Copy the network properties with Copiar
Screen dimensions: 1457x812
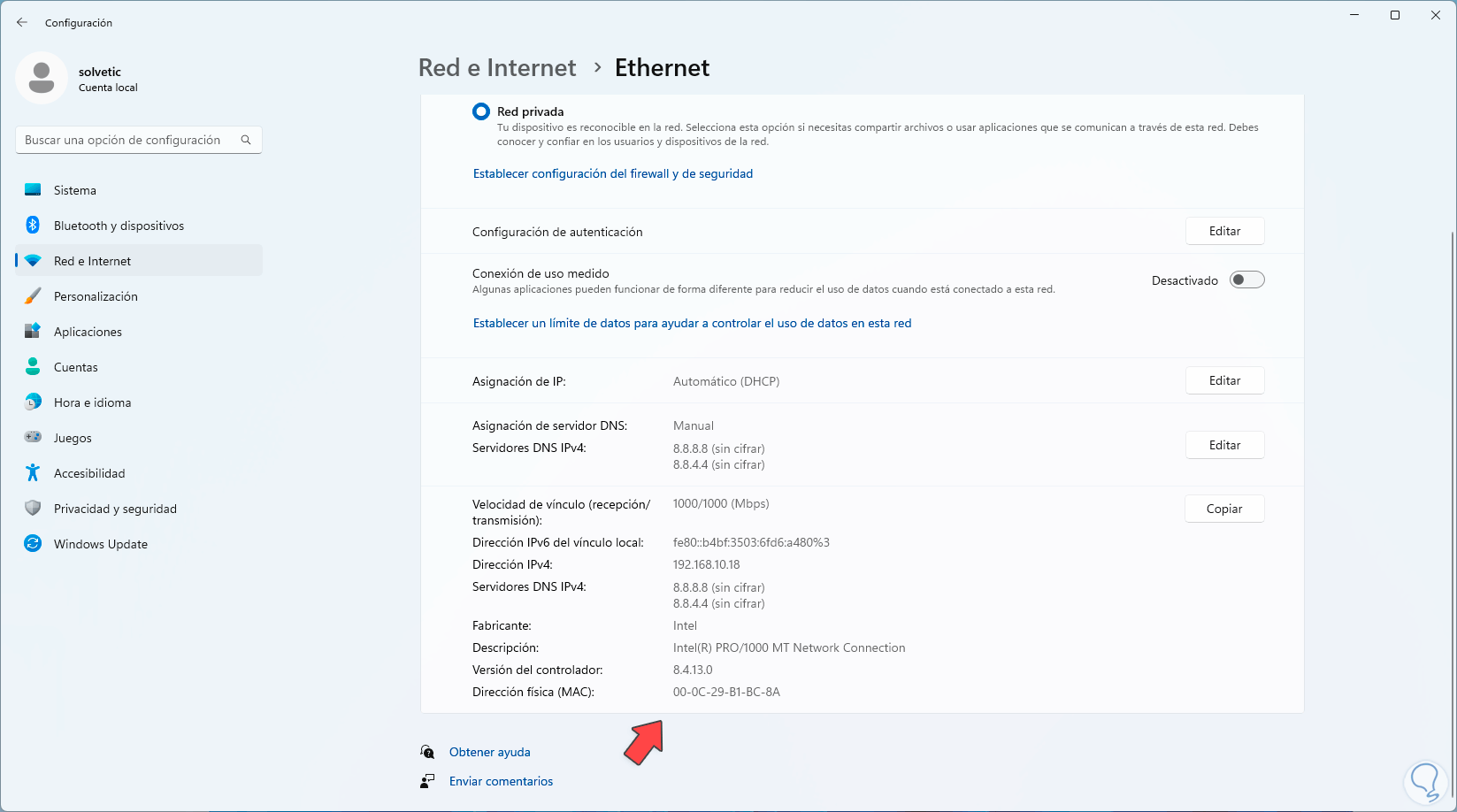coord(1224,509)
